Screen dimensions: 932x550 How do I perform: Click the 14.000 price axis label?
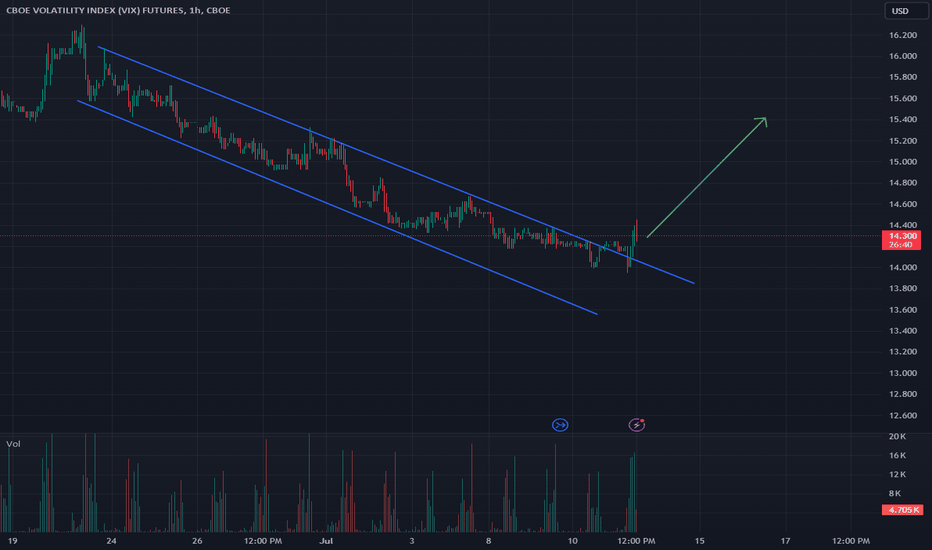click(902, 268)
